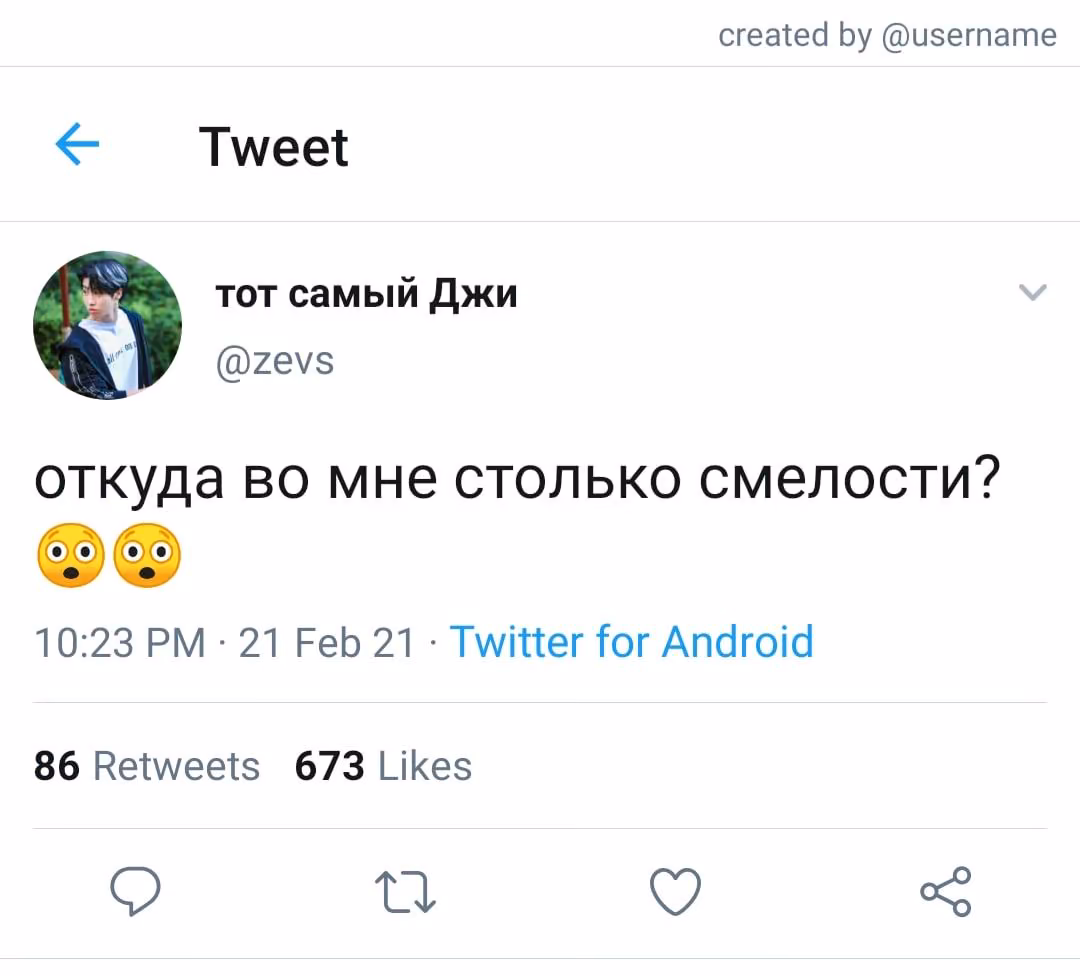Viewport: 1080px width, 976px height.
Task: Like the tweet with heart icon
Action: (x=675, y=891)
